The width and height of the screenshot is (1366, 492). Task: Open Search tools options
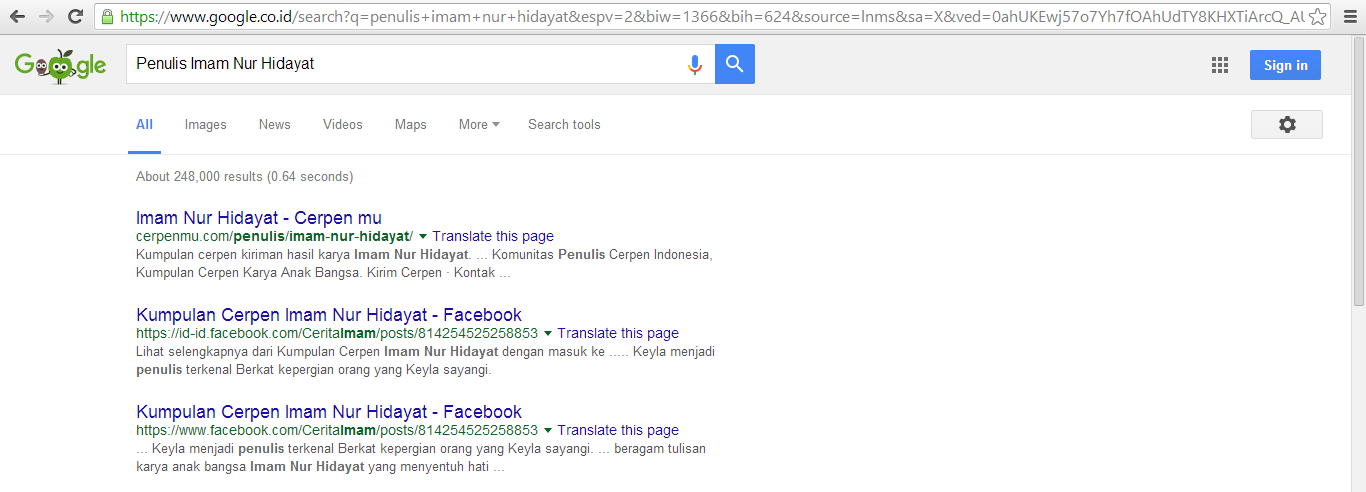point(564,124)
